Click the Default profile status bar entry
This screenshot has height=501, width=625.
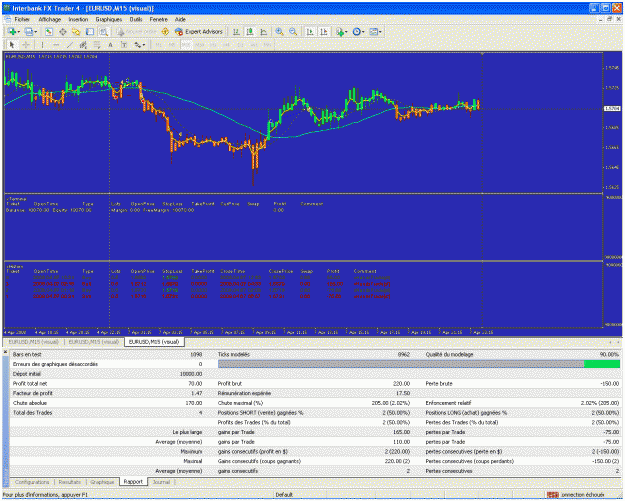284,495
